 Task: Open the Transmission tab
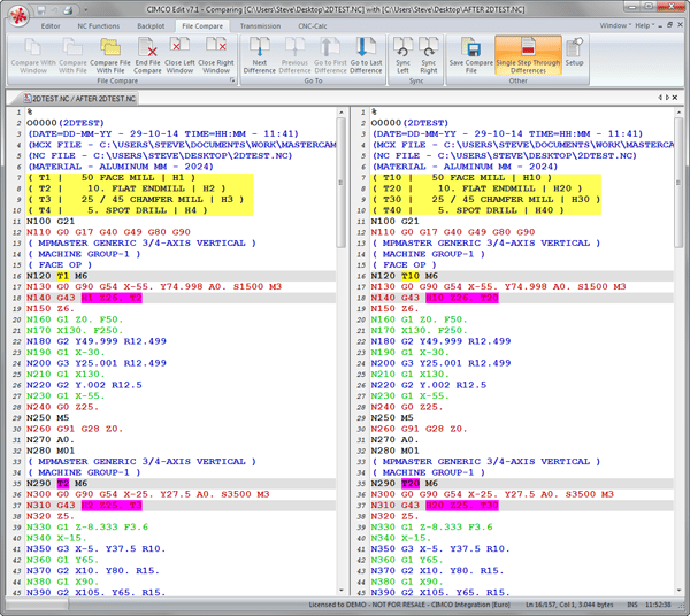[x=261, y=26]
